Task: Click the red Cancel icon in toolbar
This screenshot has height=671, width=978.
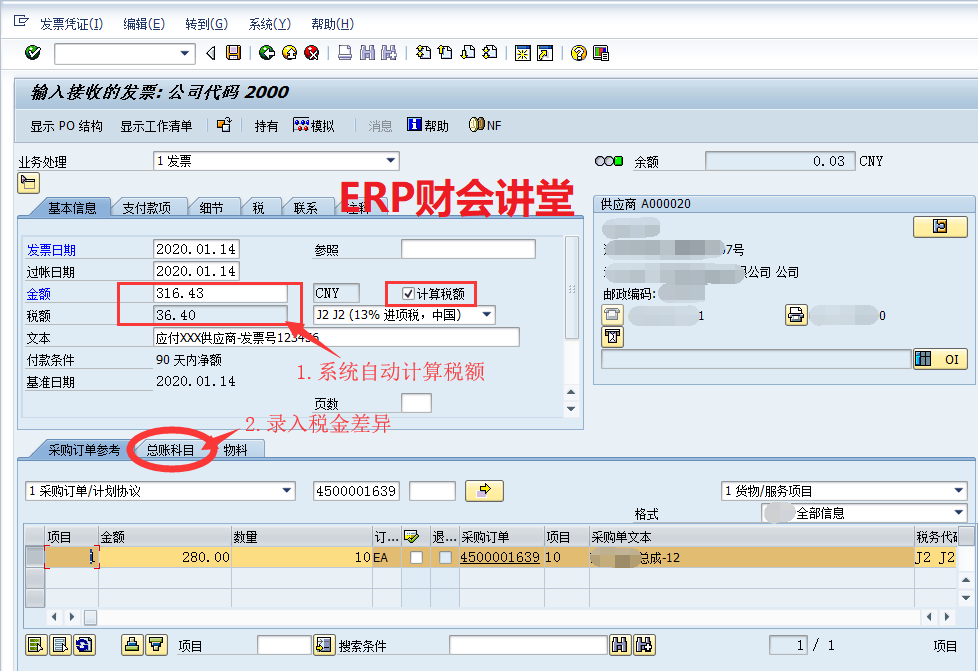Action: 312,53
